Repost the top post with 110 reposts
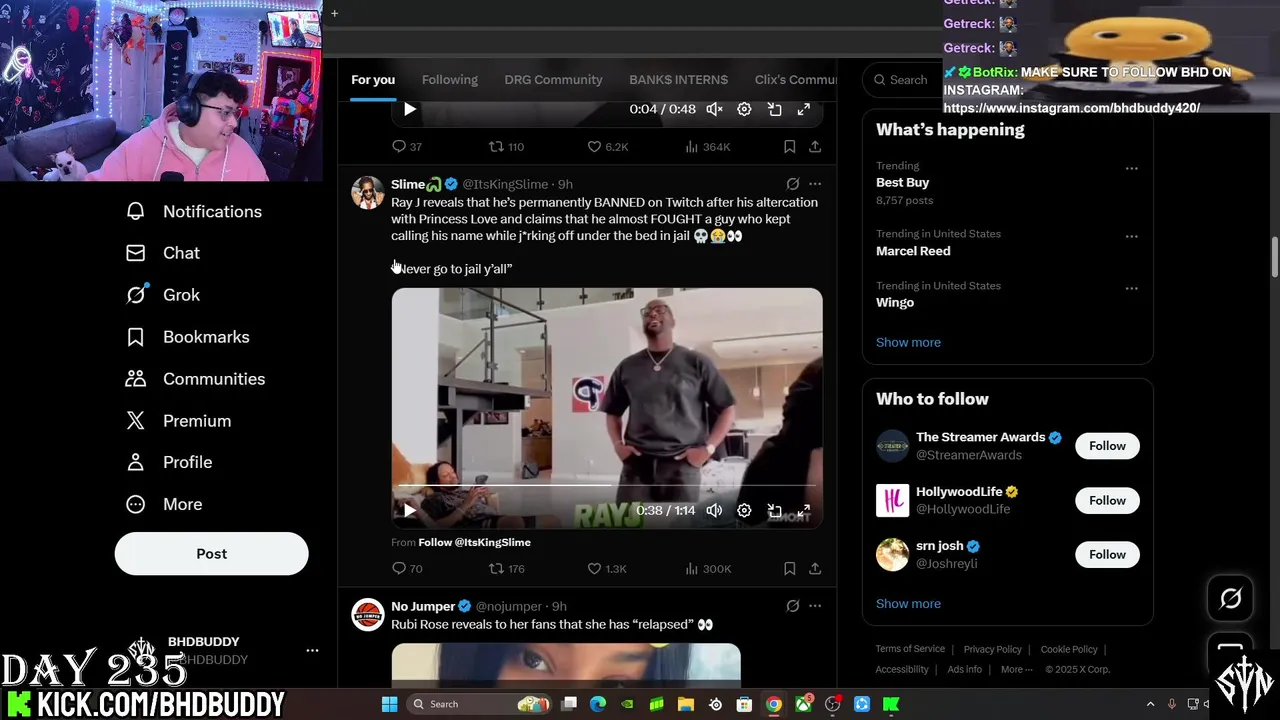 tap(506, 146)
